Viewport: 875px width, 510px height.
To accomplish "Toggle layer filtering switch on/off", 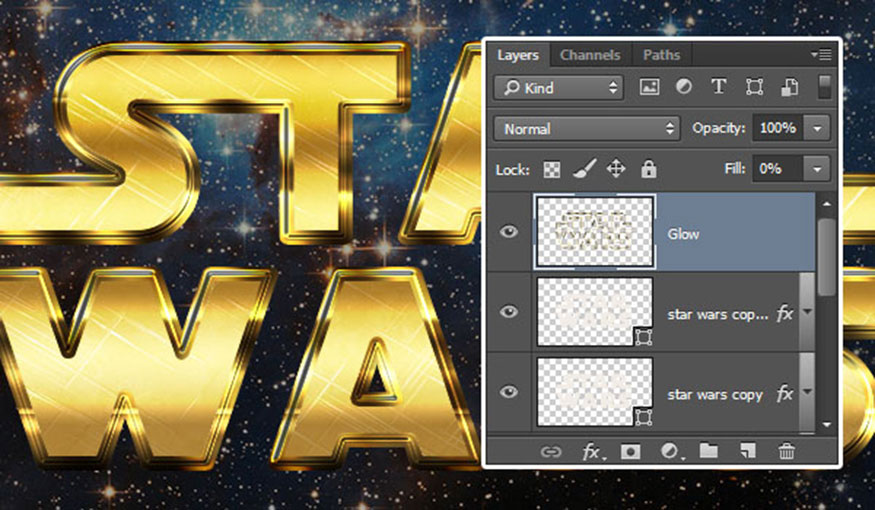I will coord(824,88).
